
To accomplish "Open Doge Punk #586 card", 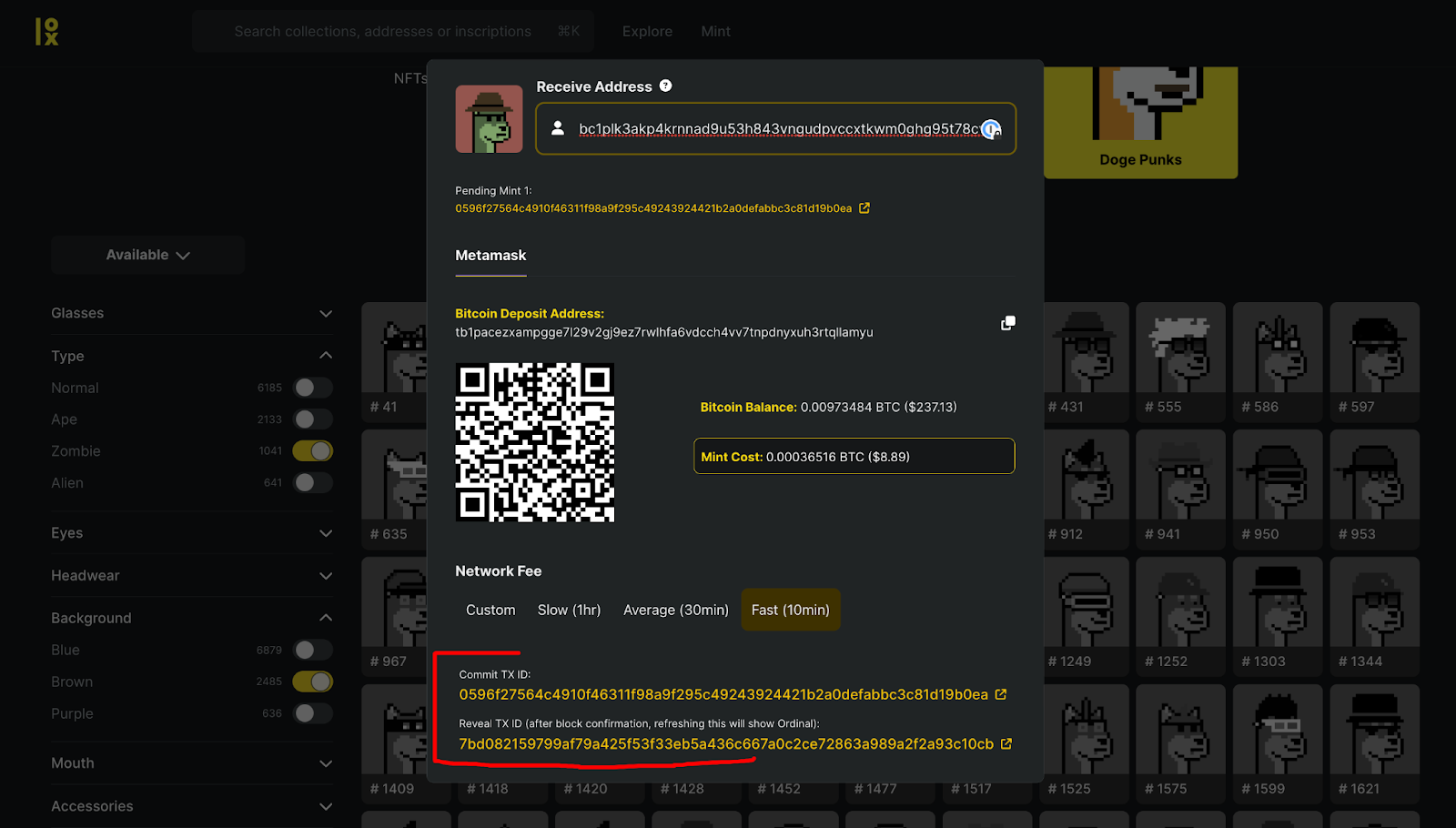I will point(1278,361).
